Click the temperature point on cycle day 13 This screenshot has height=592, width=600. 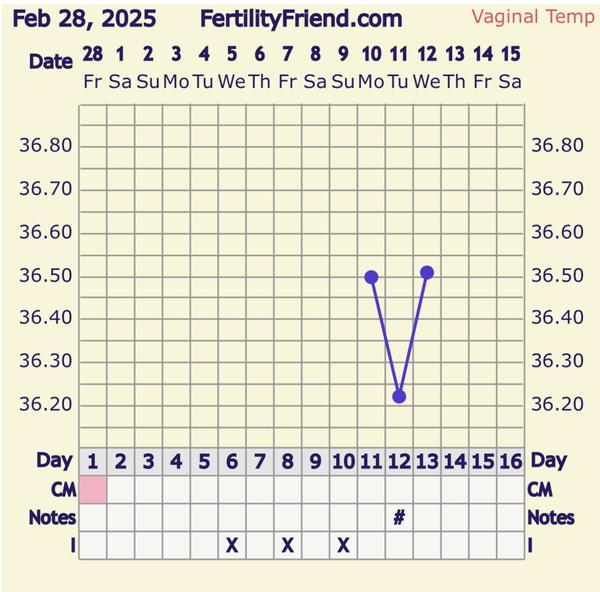point(427,272)
